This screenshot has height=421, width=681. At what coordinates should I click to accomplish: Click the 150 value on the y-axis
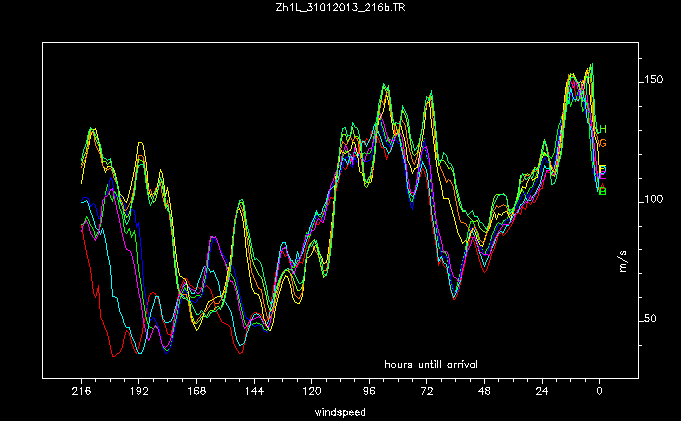tap(654, 79)
